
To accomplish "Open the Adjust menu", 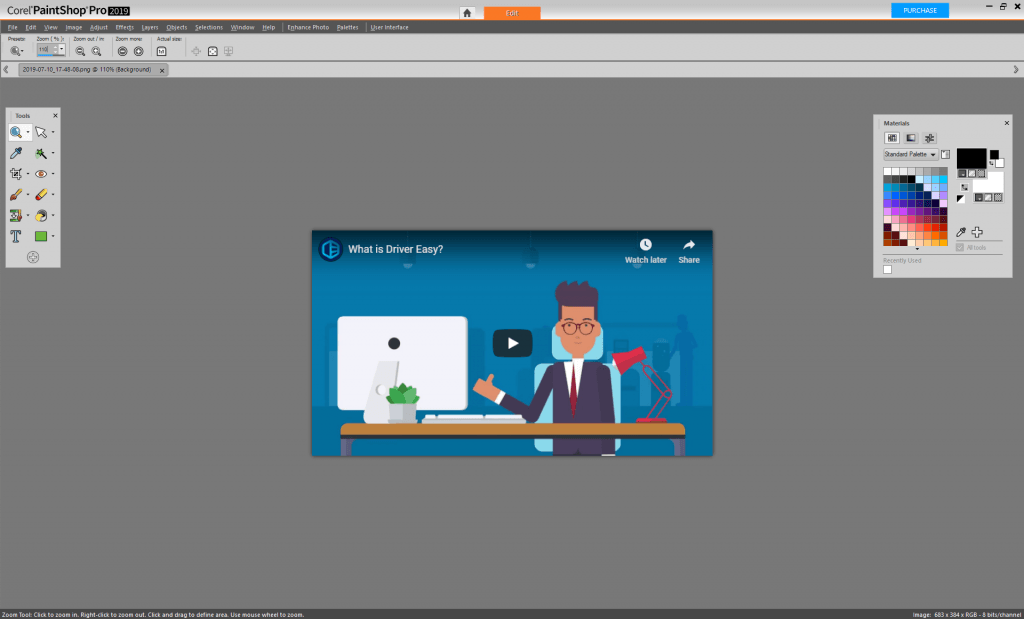I will click(x=99, y=27).
